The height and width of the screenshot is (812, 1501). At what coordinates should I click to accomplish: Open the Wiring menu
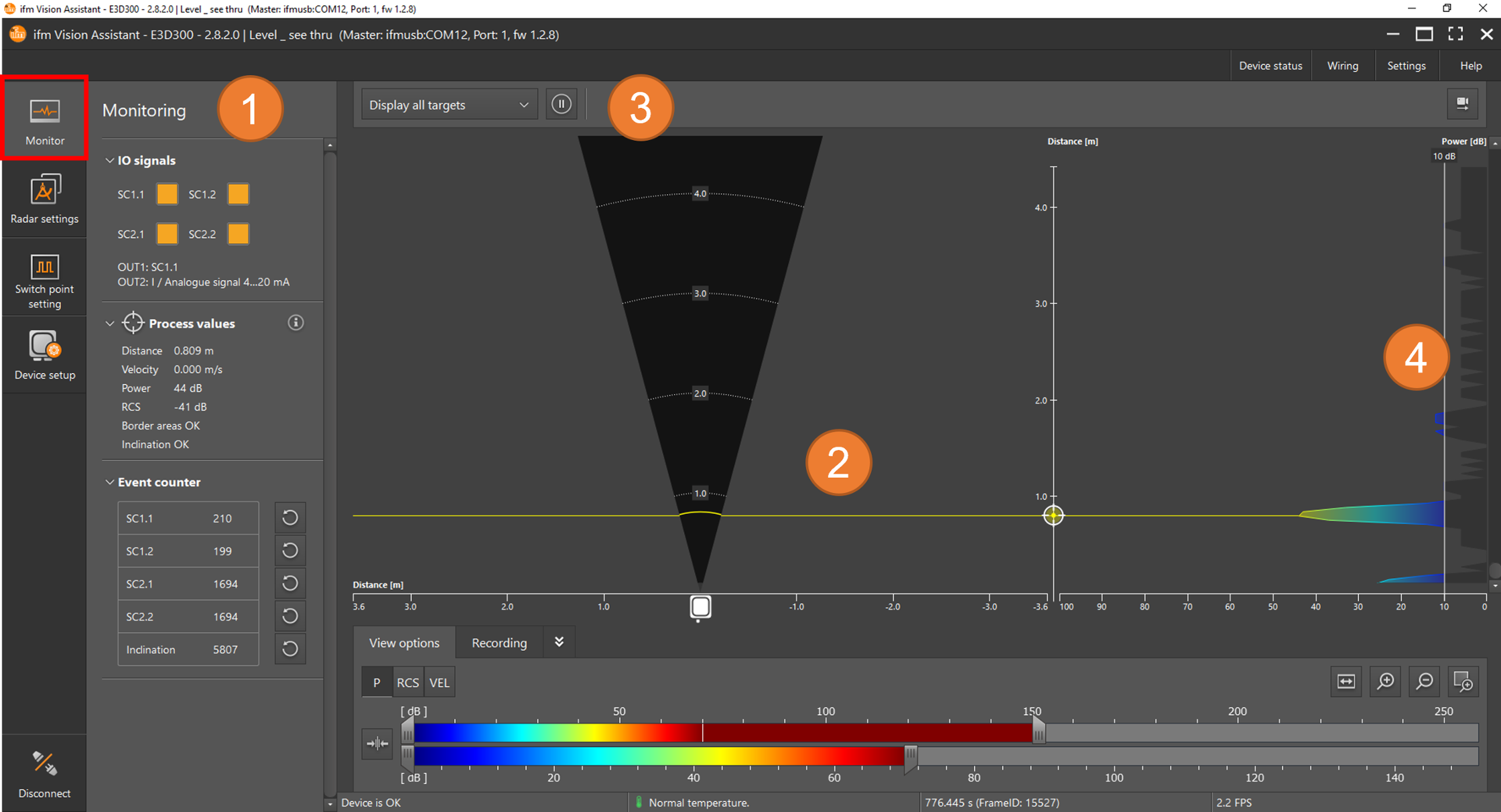point(1342,65)
